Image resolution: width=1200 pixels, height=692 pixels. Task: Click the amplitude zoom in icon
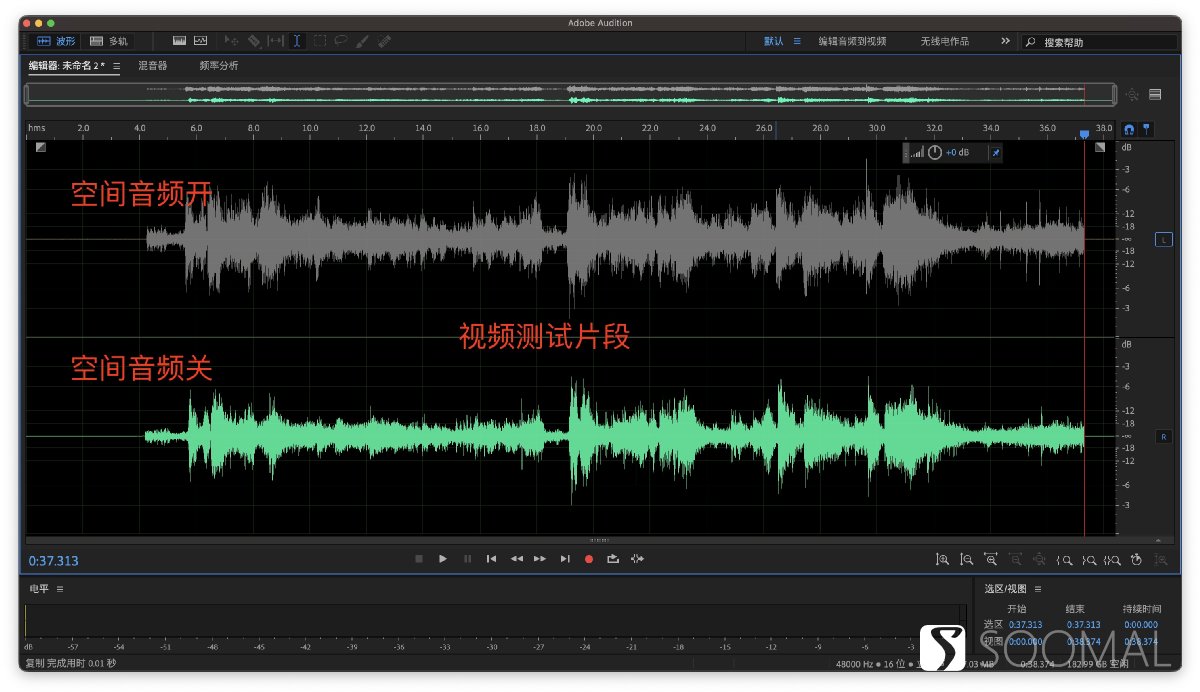pyautogui.click(x=943, y=559)
